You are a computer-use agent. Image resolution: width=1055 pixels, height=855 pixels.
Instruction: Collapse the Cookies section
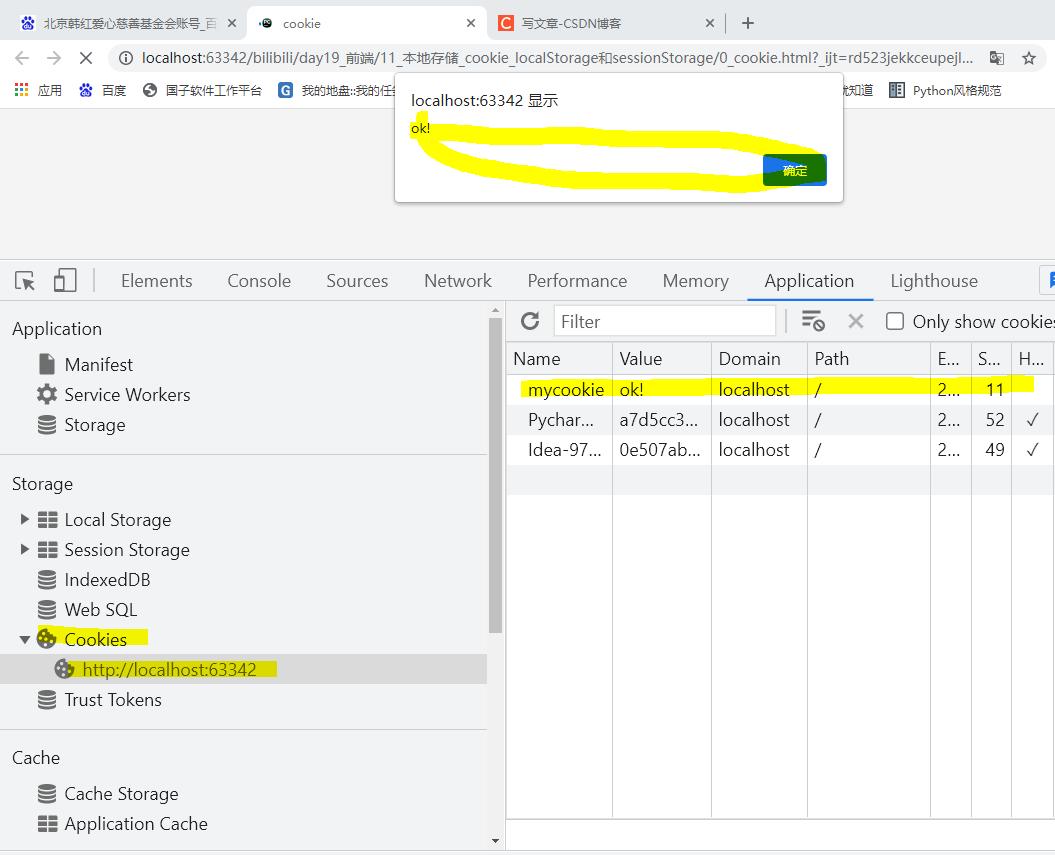pyautogui.click(x=25, y=638)
